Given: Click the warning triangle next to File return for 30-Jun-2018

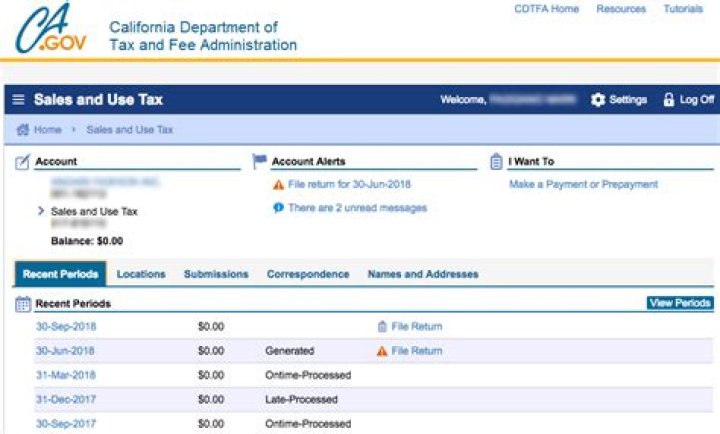Looking at the screenshot, I should click(278, 185).
